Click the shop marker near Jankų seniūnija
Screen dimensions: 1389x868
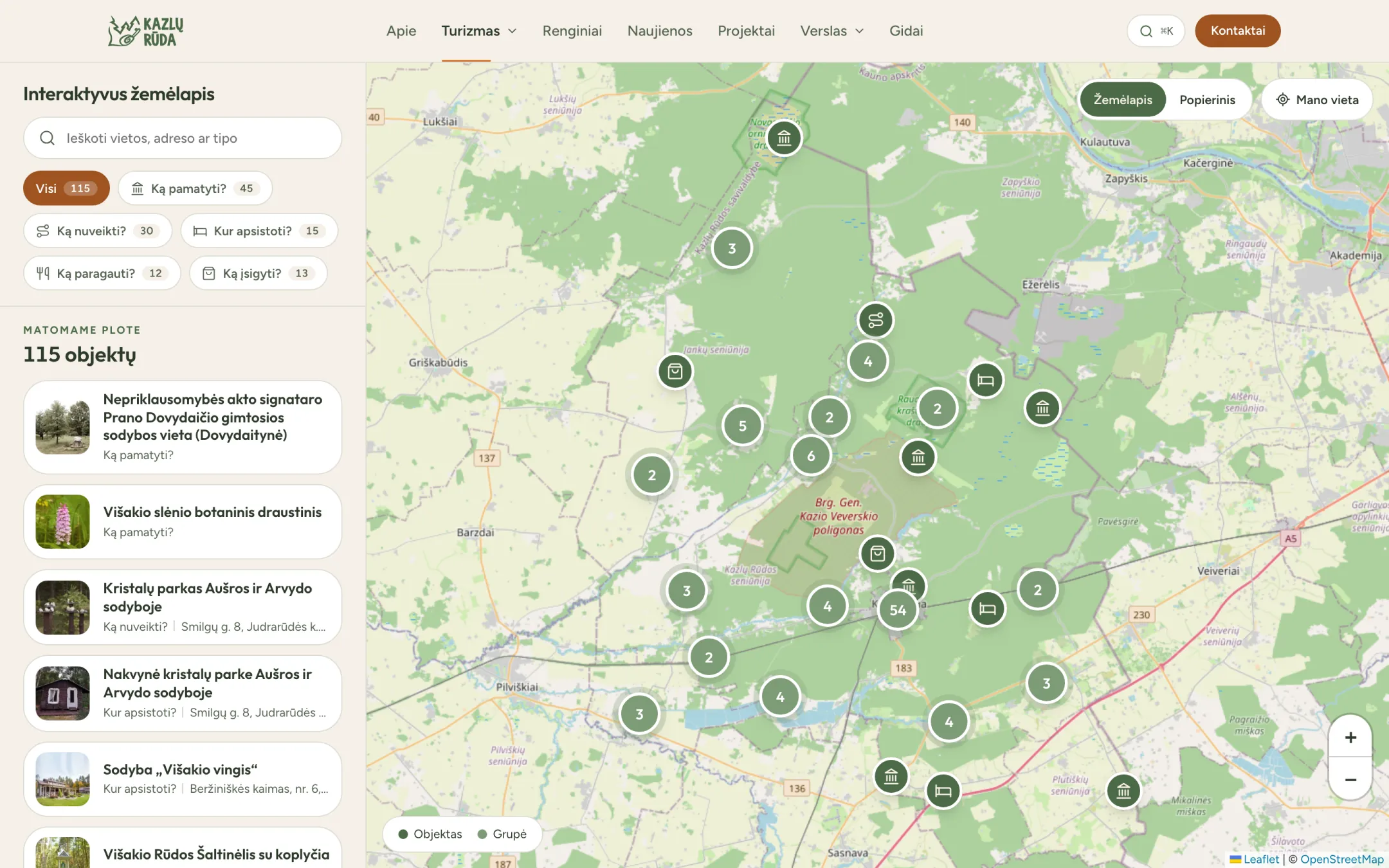pos(675,371)
